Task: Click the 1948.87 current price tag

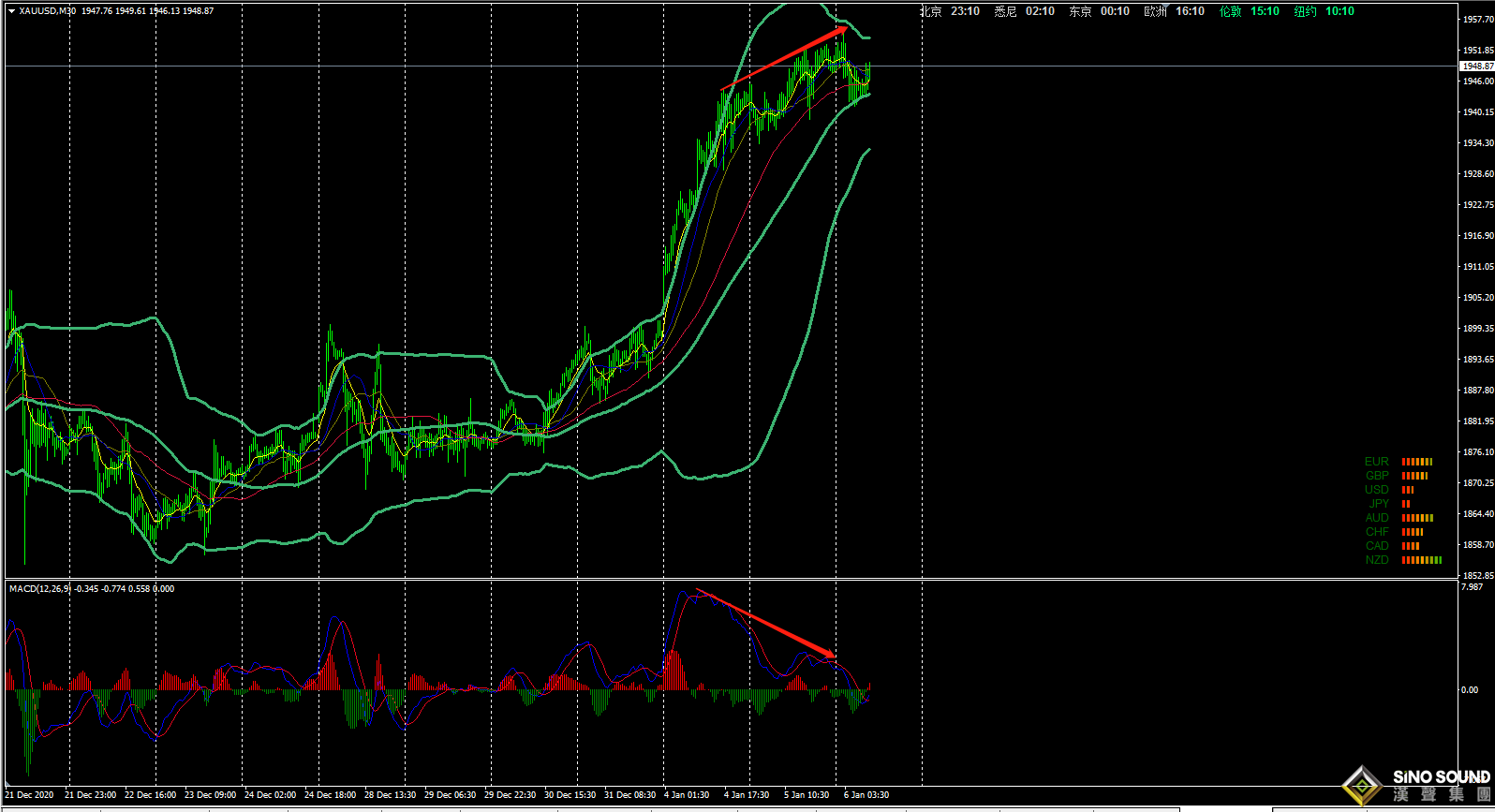Action: pos(1477,66)
